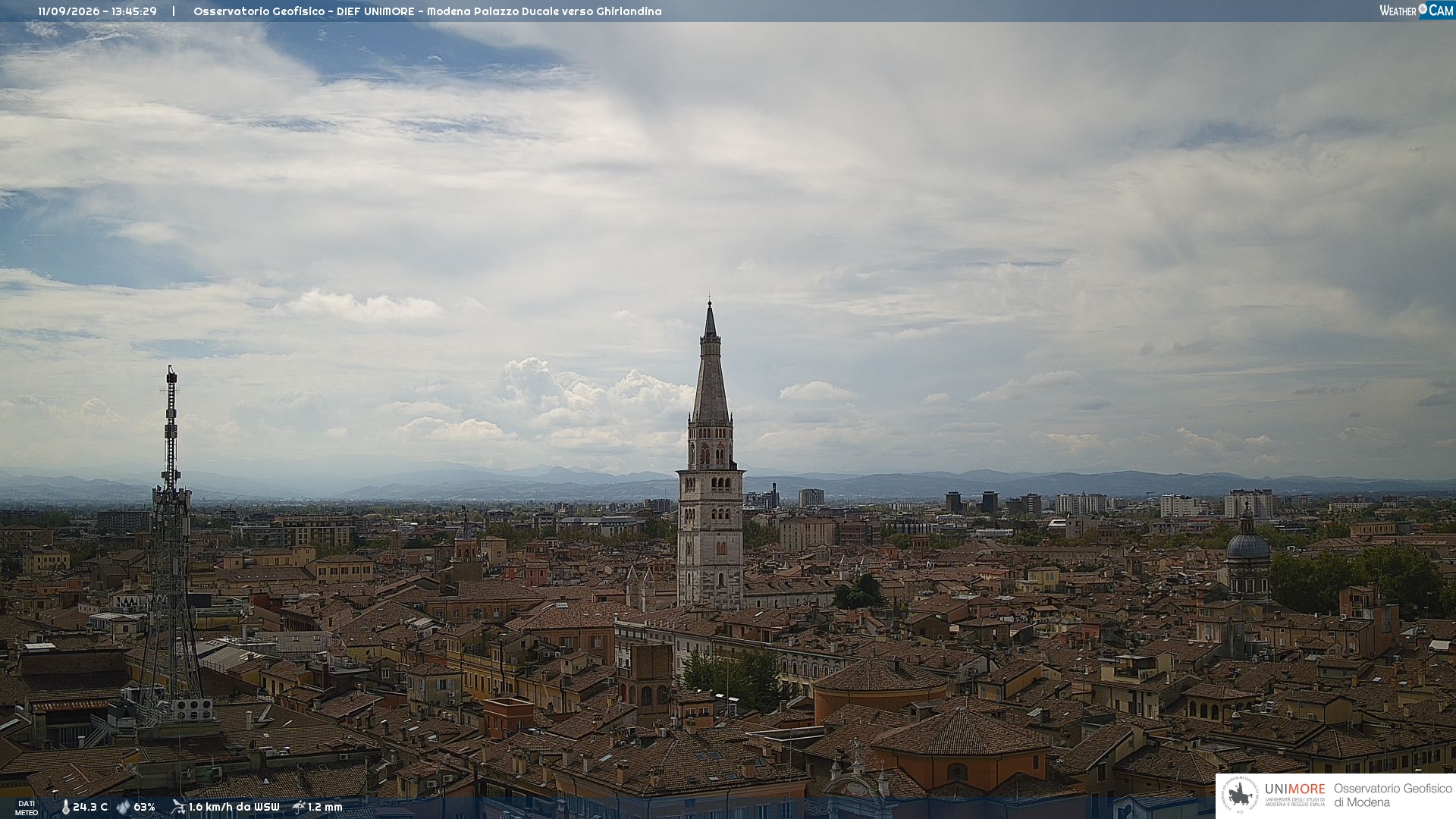The width and height of the screenshot is (1456, 819).
Task: Click the humidity water drops icon
Action: (x=123, y=808)
